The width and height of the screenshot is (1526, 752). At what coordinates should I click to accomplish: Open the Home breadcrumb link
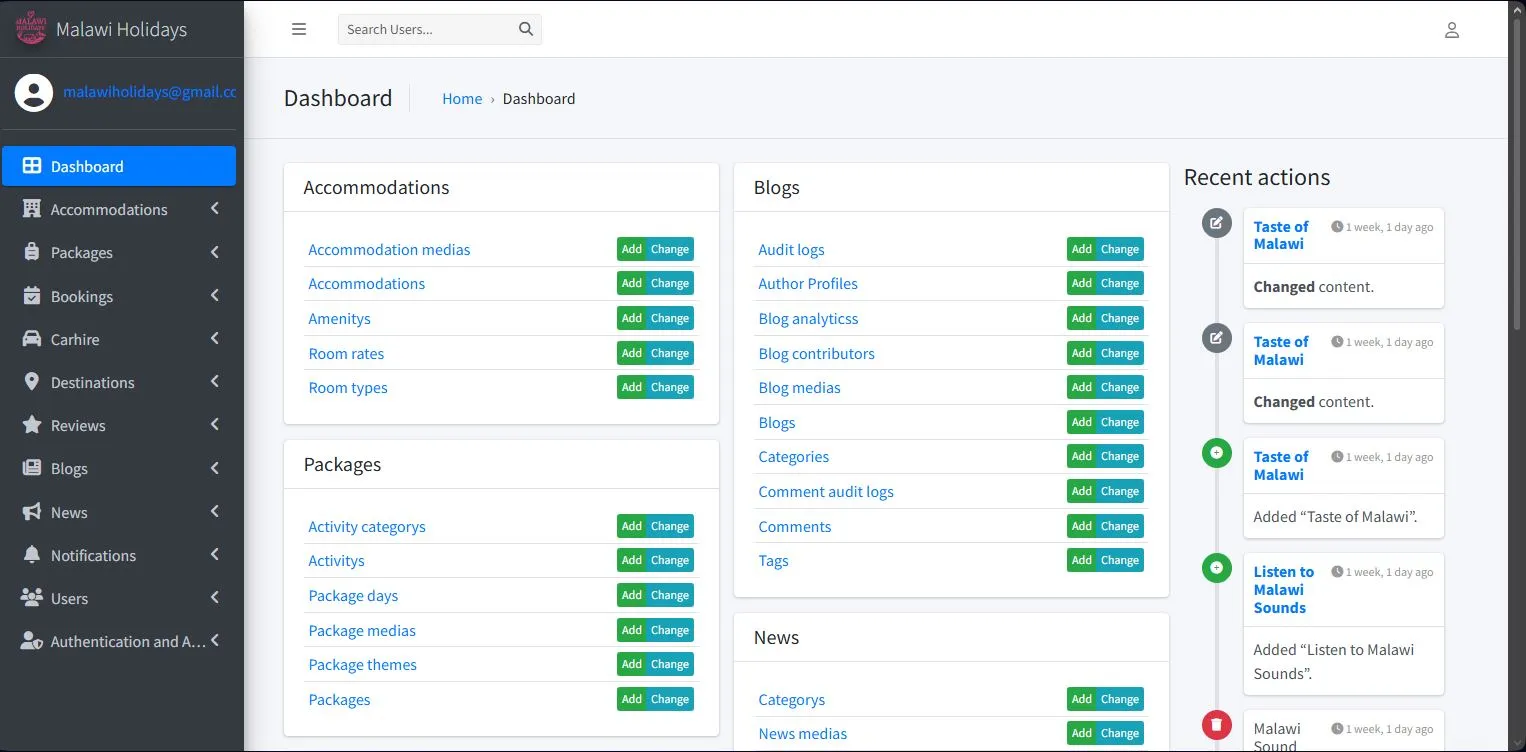461,98
